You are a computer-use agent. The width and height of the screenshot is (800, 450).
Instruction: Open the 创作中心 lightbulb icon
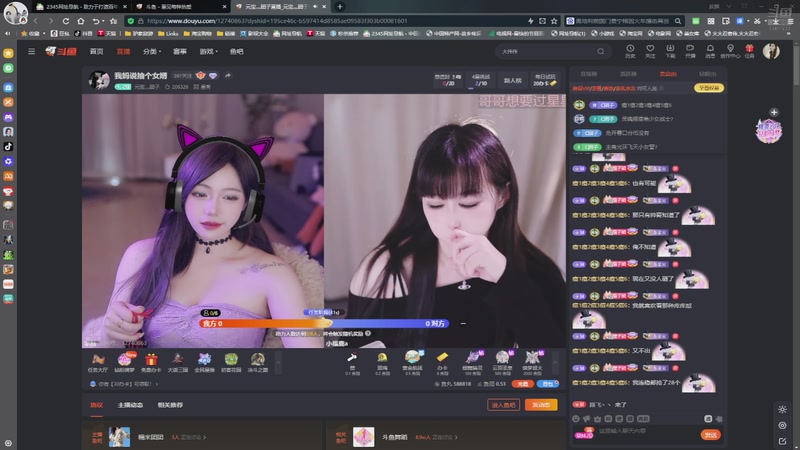(x=730, y=51)
